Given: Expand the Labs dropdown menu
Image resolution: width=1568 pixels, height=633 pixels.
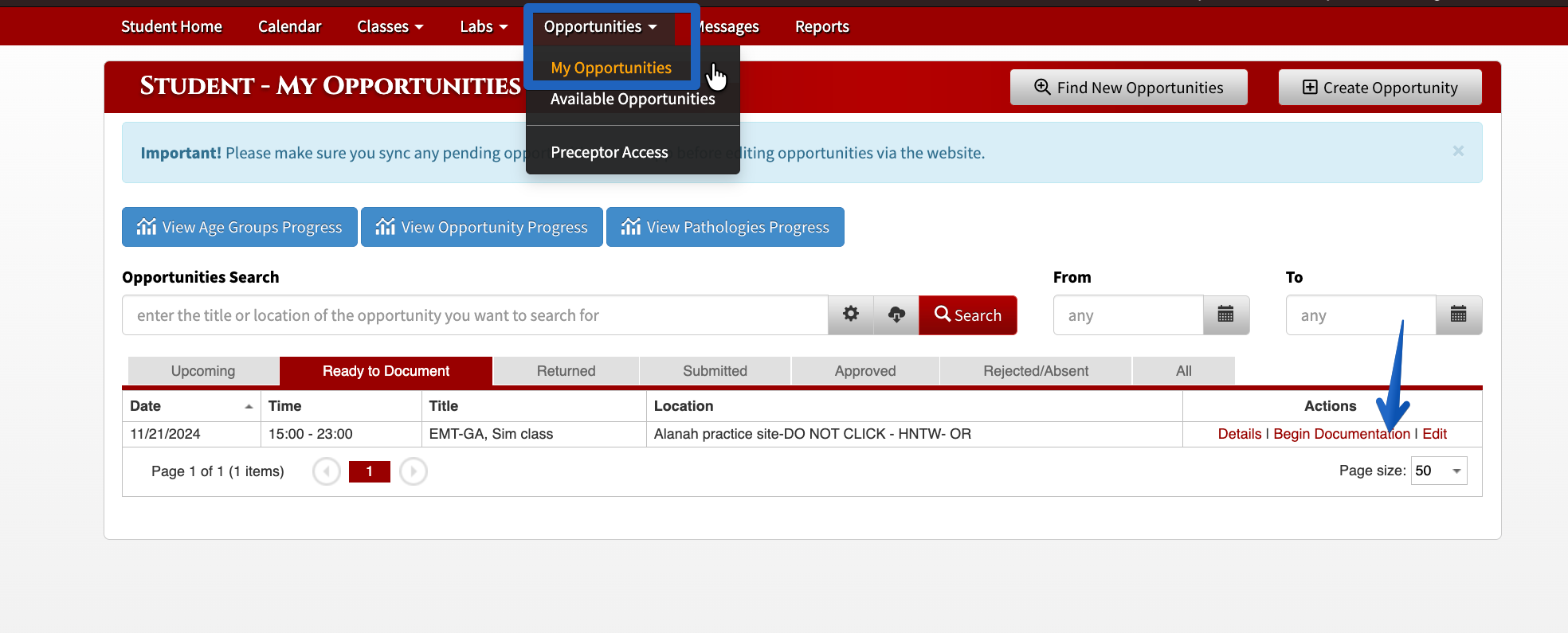Looking at the screenshot, I should pos(484,26).
